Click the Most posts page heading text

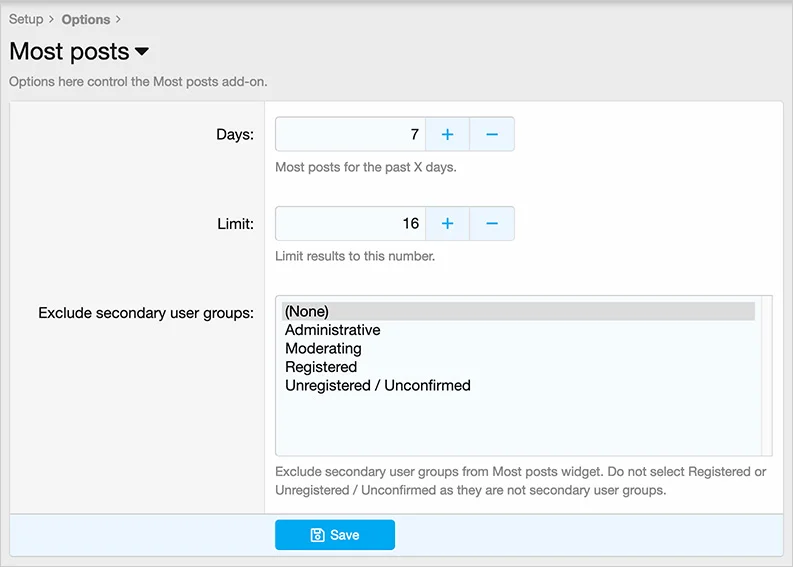tap(69, 52)
